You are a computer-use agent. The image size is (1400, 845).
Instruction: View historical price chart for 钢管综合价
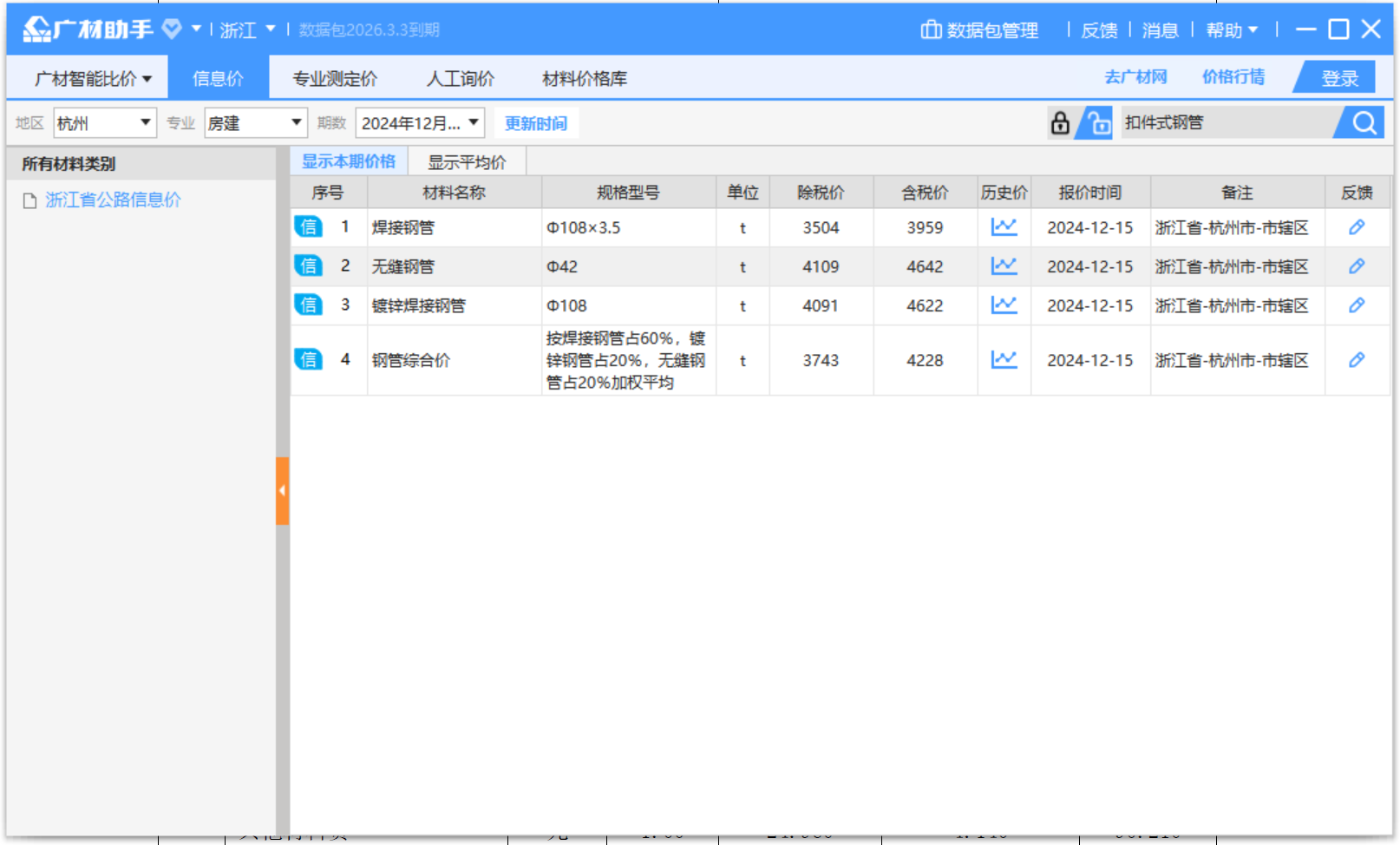1004,360
